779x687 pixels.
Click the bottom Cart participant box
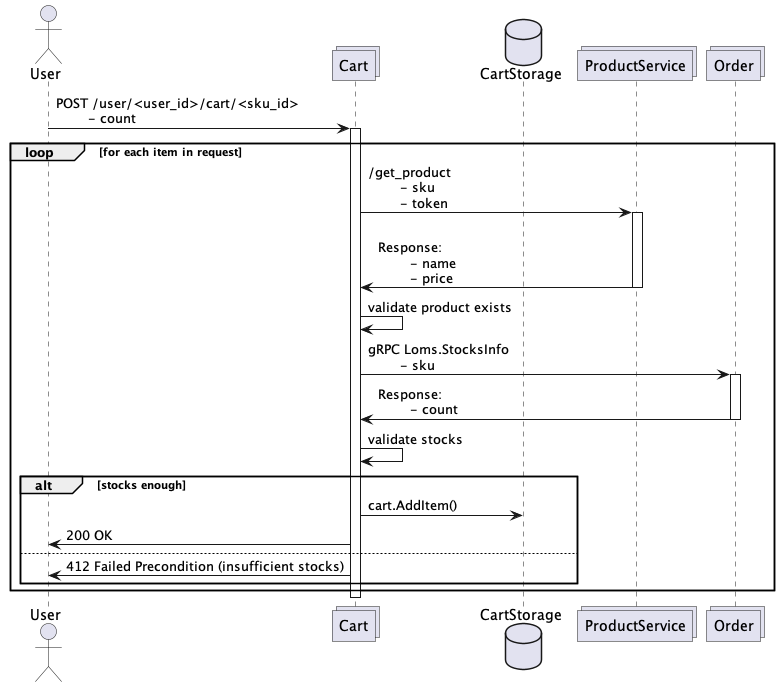click(x=354, y=626)
